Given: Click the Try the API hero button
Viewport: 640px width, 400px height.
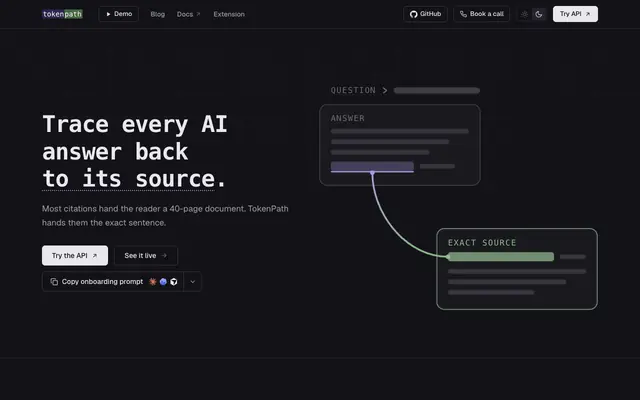Looking at the screenshot, I should (75, 256).
